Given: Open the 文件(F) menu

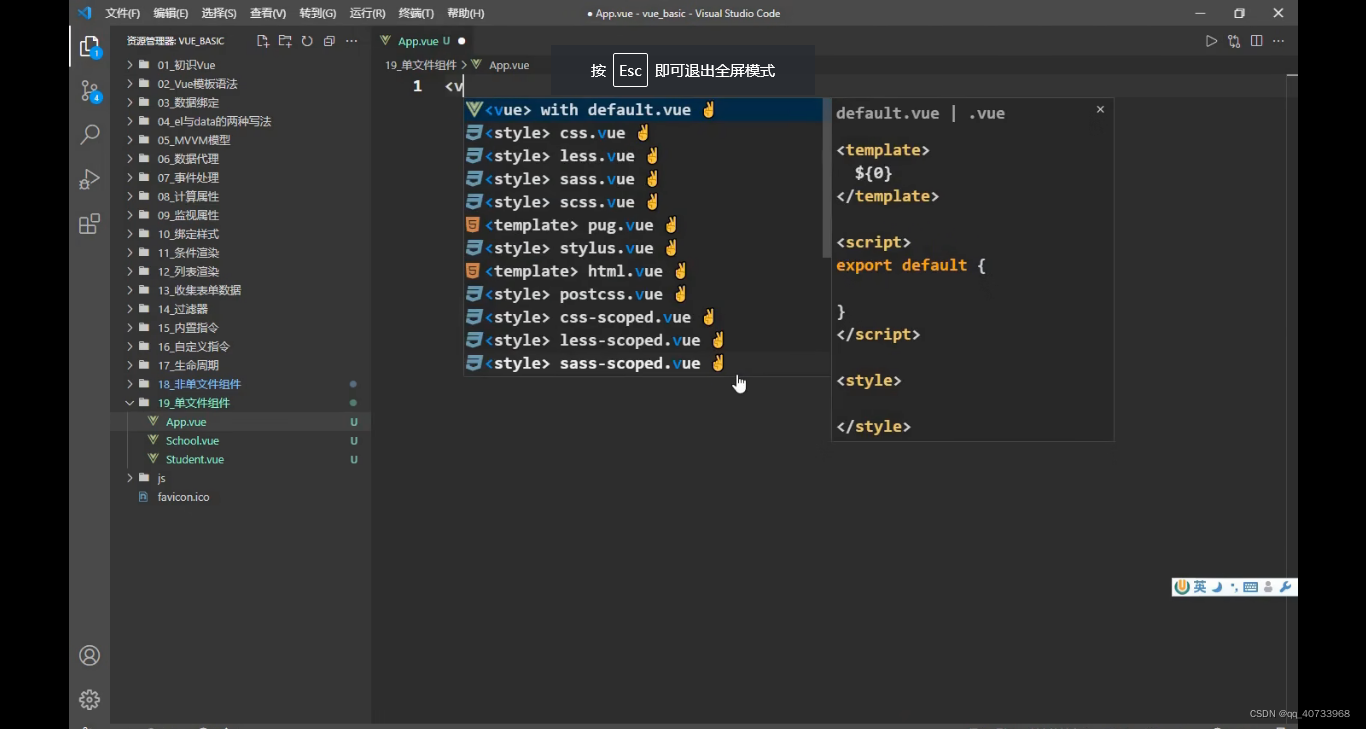Looking at the screenshot, I should [x=123, y=13].
